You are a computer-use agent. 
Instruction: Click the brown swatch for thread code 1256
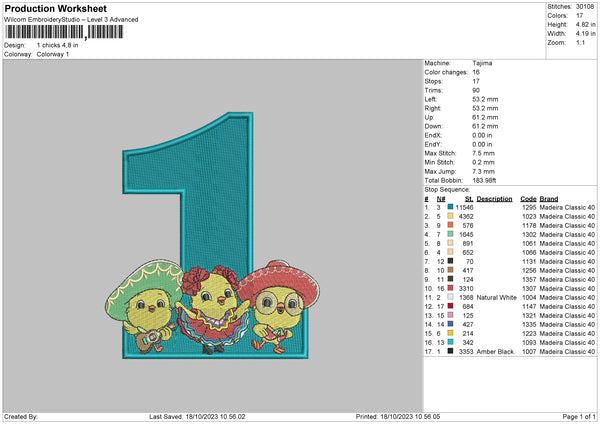451,270
